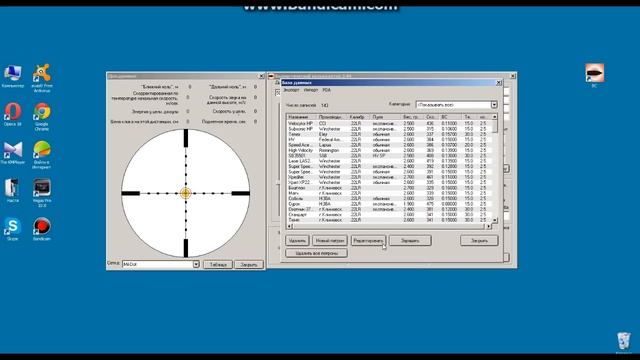Open the reticle type Mil-Dot dropdown
Screen dimensions: 640x360
[x=196, y=264]
